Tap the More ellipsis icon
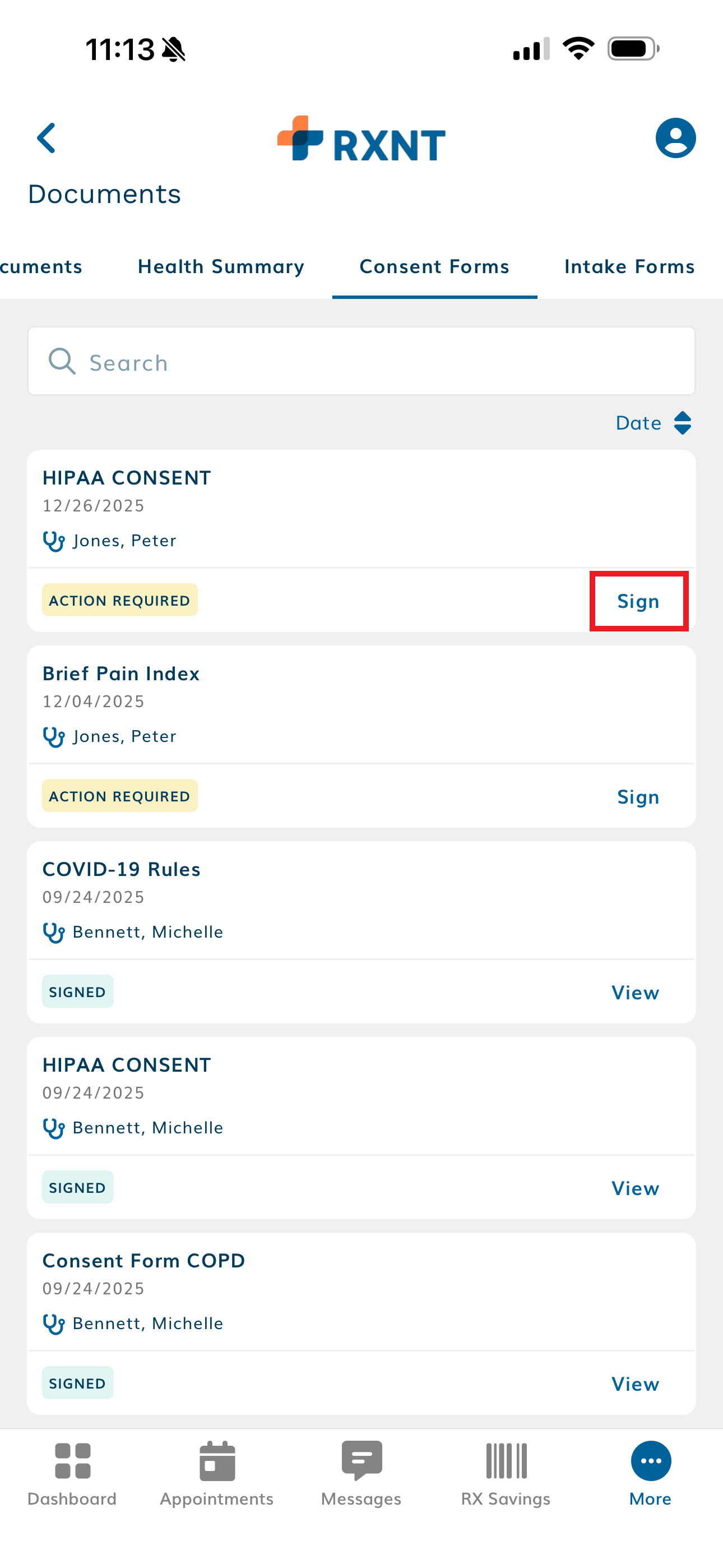723x1568 pixels. tap(651, 1461)
